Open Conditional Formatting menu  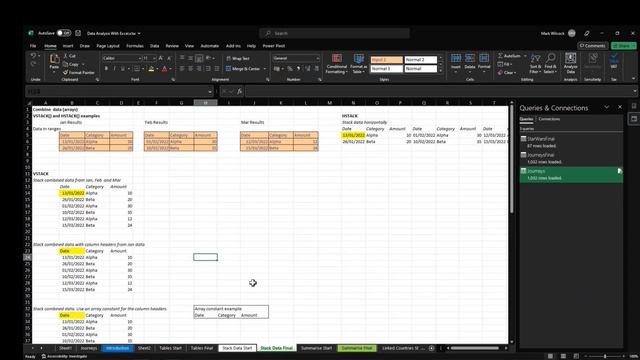tap(337, 64)
